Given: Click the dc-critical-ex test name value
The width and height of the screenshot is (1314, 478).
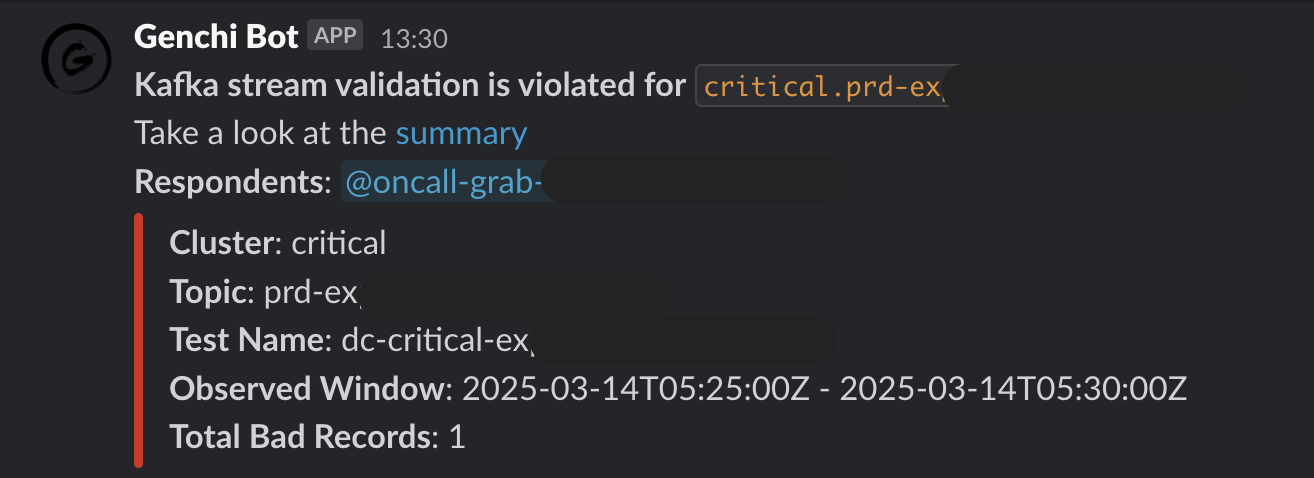Looking at the screenshot, I should 435,340.
